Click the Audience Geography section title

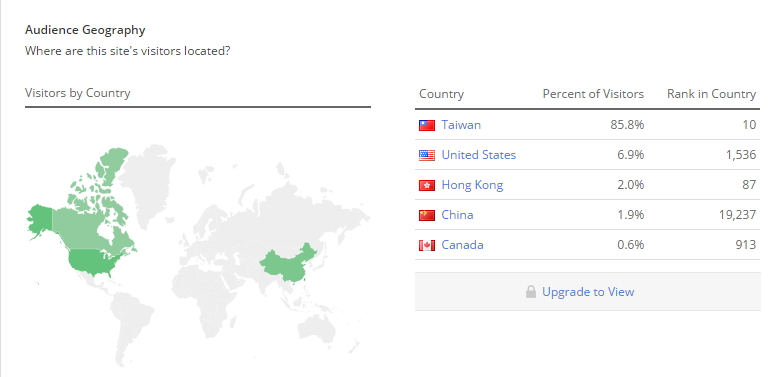click(x=85, y=30)
